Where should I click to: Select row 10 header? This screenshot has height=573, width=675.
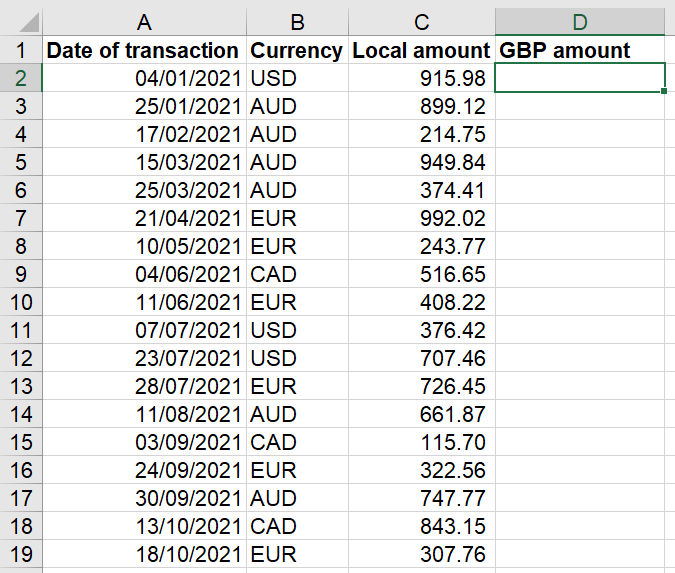point(21,302)
